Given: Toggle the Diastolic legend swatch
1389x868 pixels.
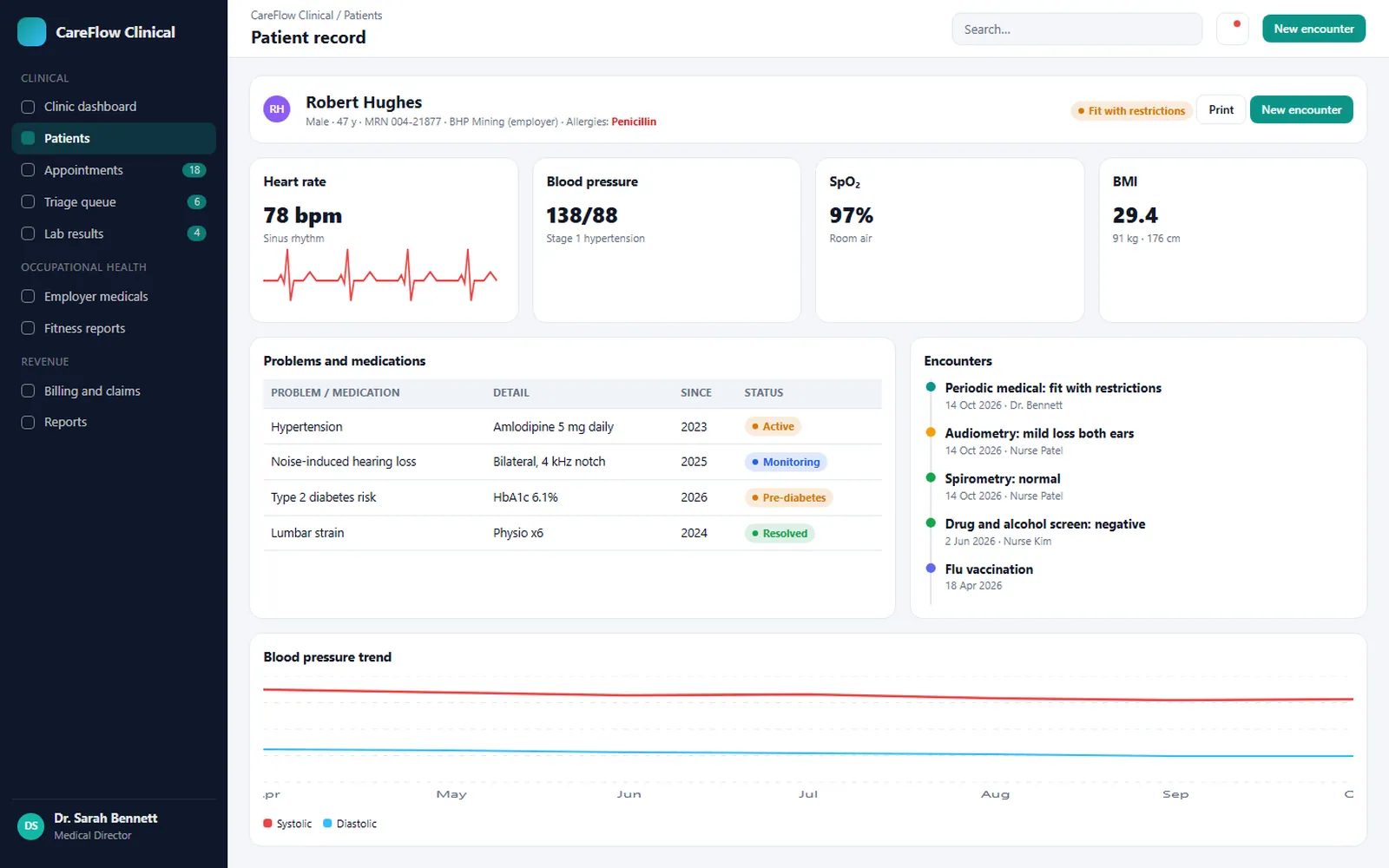Looking at the screenshot, I should pos(327,823).
